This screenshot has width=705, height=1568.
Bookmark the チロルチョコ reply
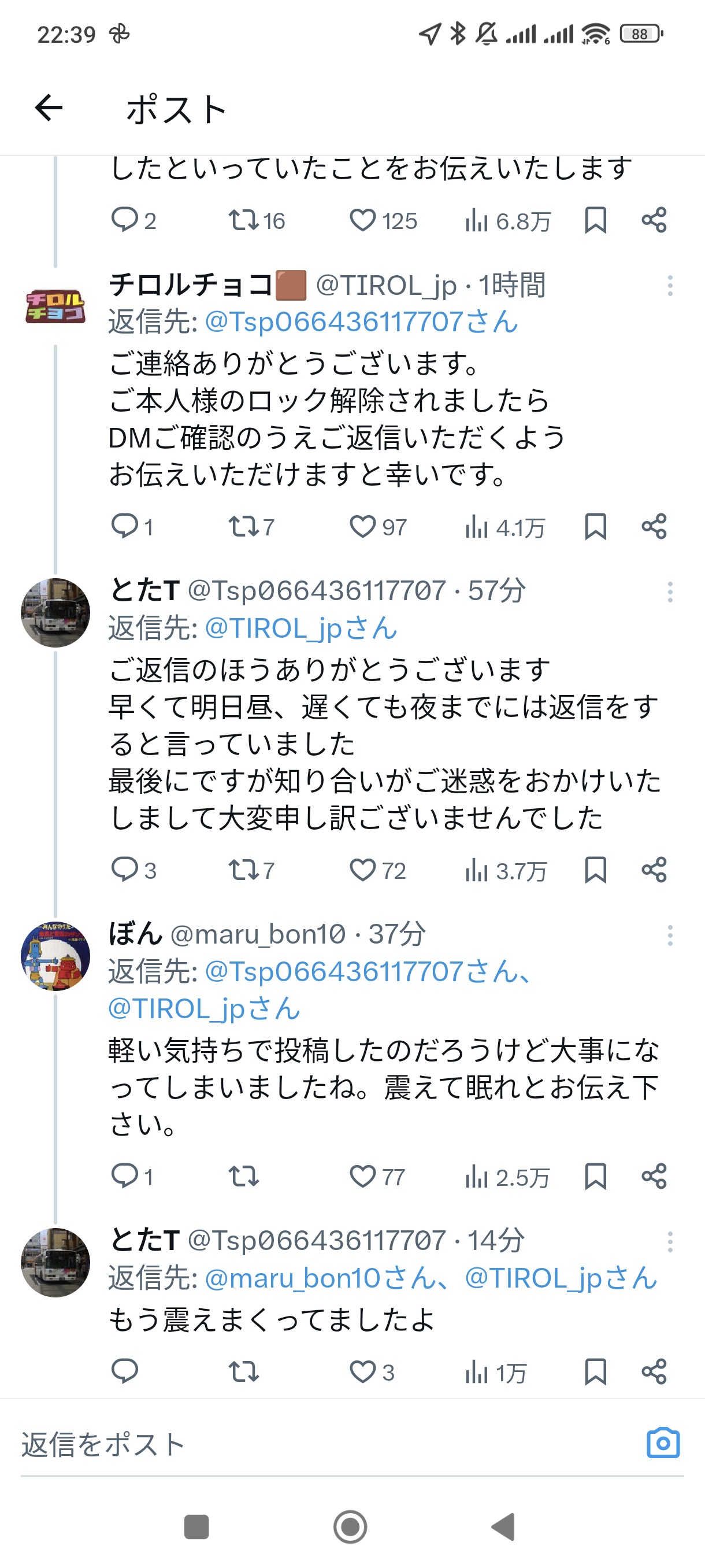click(595, 527)
